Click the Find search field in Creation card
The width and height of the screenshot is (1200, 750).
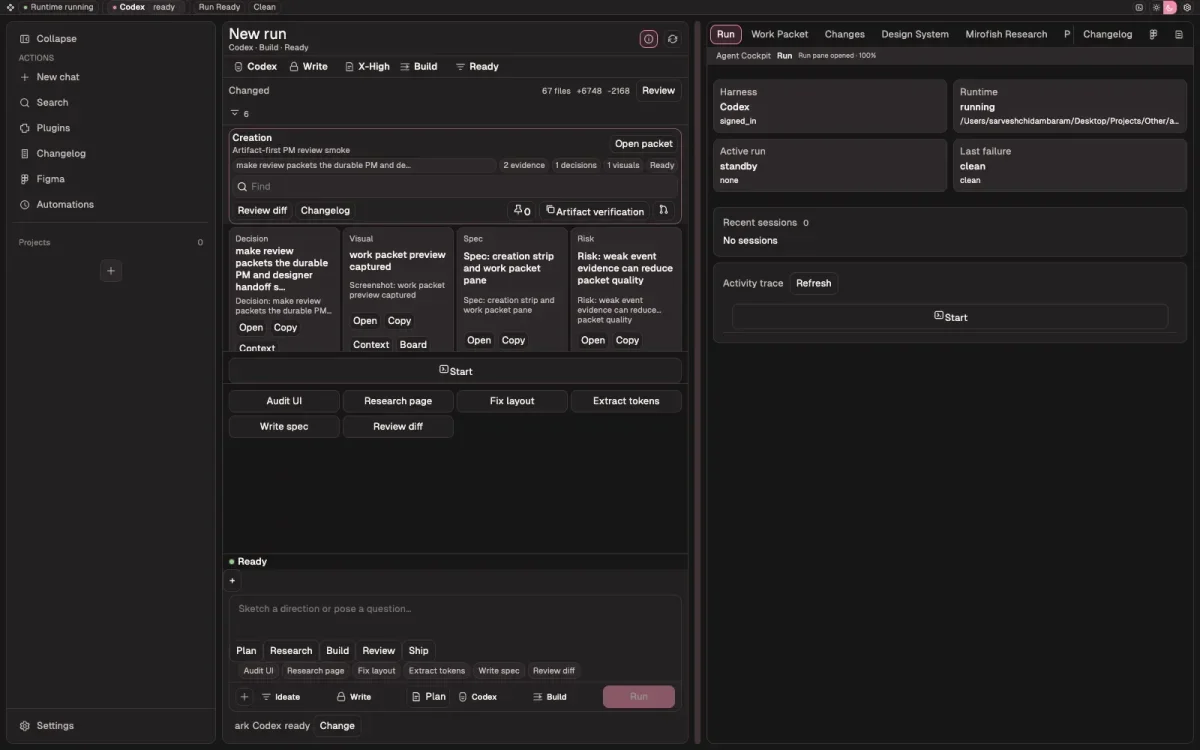click(455, 187)
